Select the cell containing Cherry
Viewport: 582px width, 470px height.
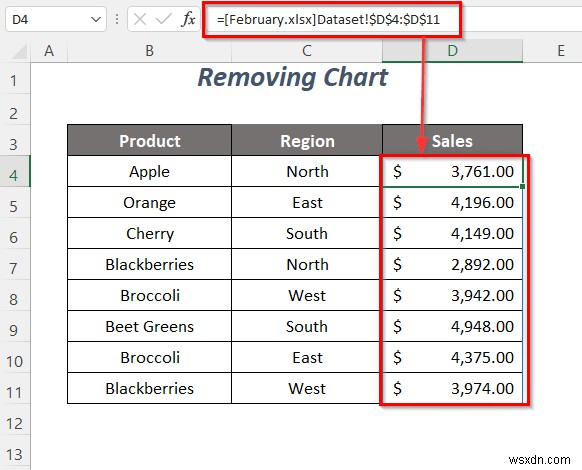(150, 234)
